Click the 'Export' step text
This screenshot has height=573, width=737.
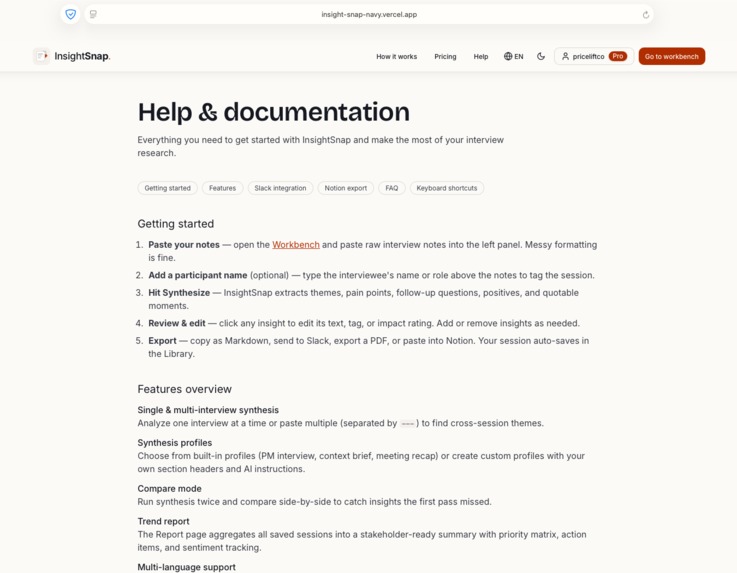(162, 340)
